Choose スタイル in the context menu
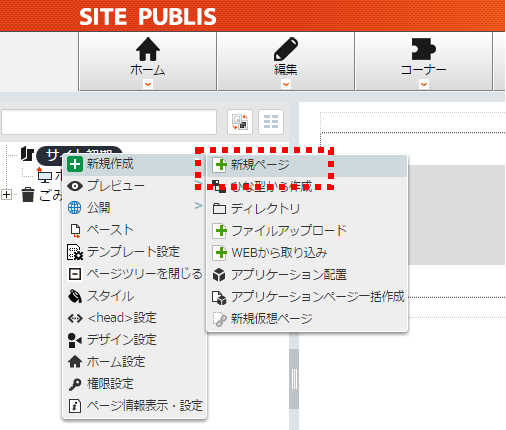Screen dimensions: 506x430 [x=134, y=296]
